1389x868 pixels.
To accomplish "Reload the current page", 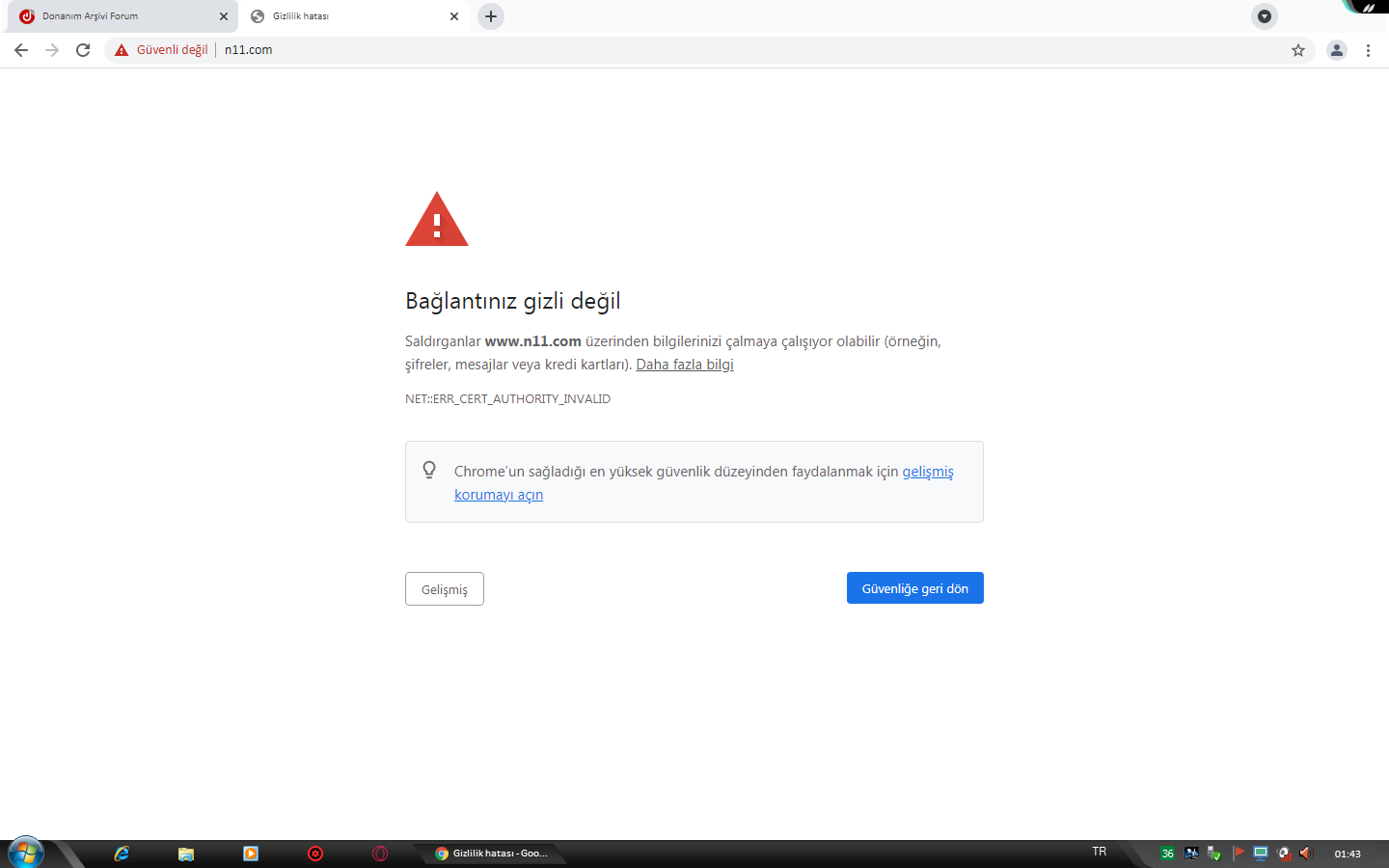I will 83,50.
